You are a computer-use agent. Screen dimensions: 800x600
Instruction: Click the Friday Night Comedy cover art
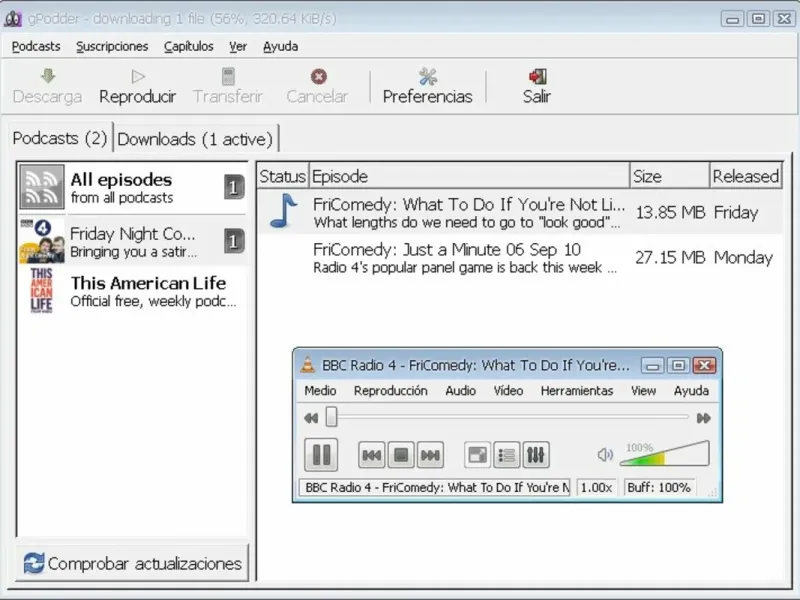click(x=42, y=241)
